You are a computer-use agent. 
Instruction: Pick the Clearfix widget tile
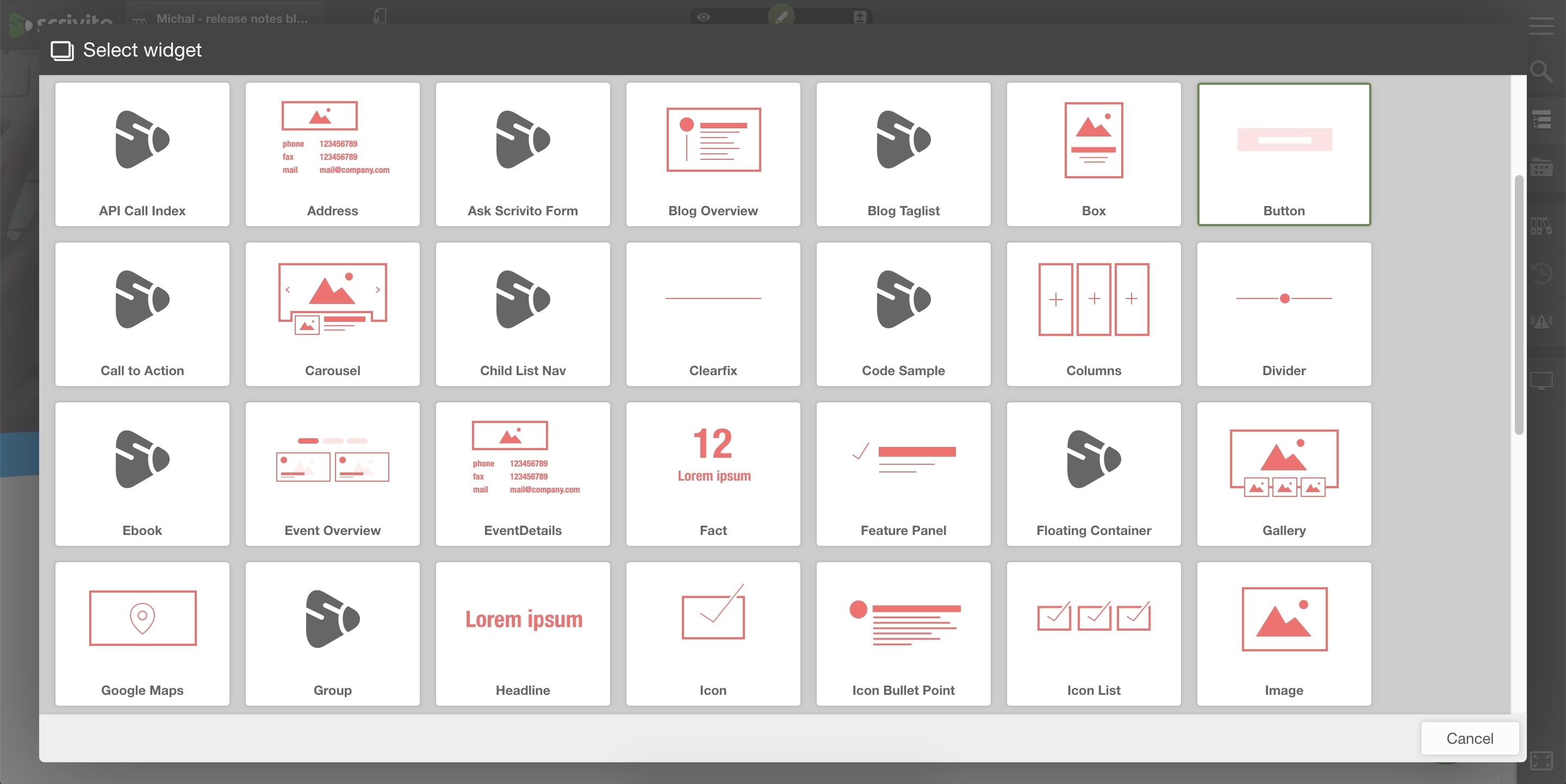[x=712, y=314]
